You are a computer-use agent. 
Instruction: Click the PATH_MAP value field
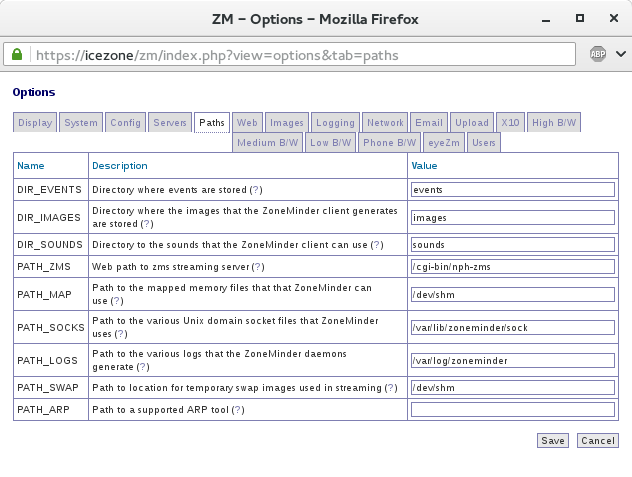click(x=513, y=295)
